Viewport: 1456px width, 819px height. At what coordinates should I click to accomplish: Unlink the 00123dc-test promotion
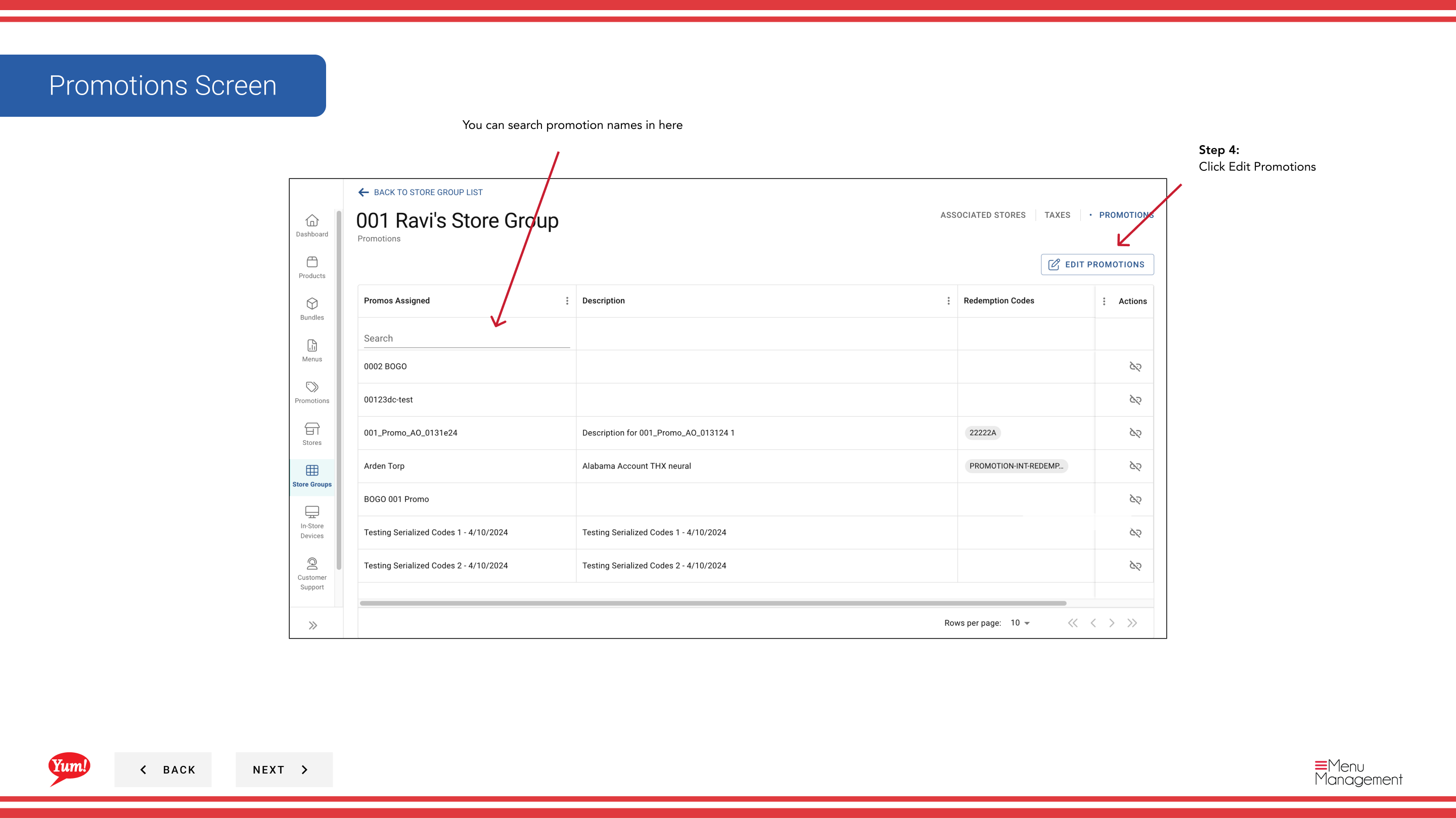[1135, 399]
